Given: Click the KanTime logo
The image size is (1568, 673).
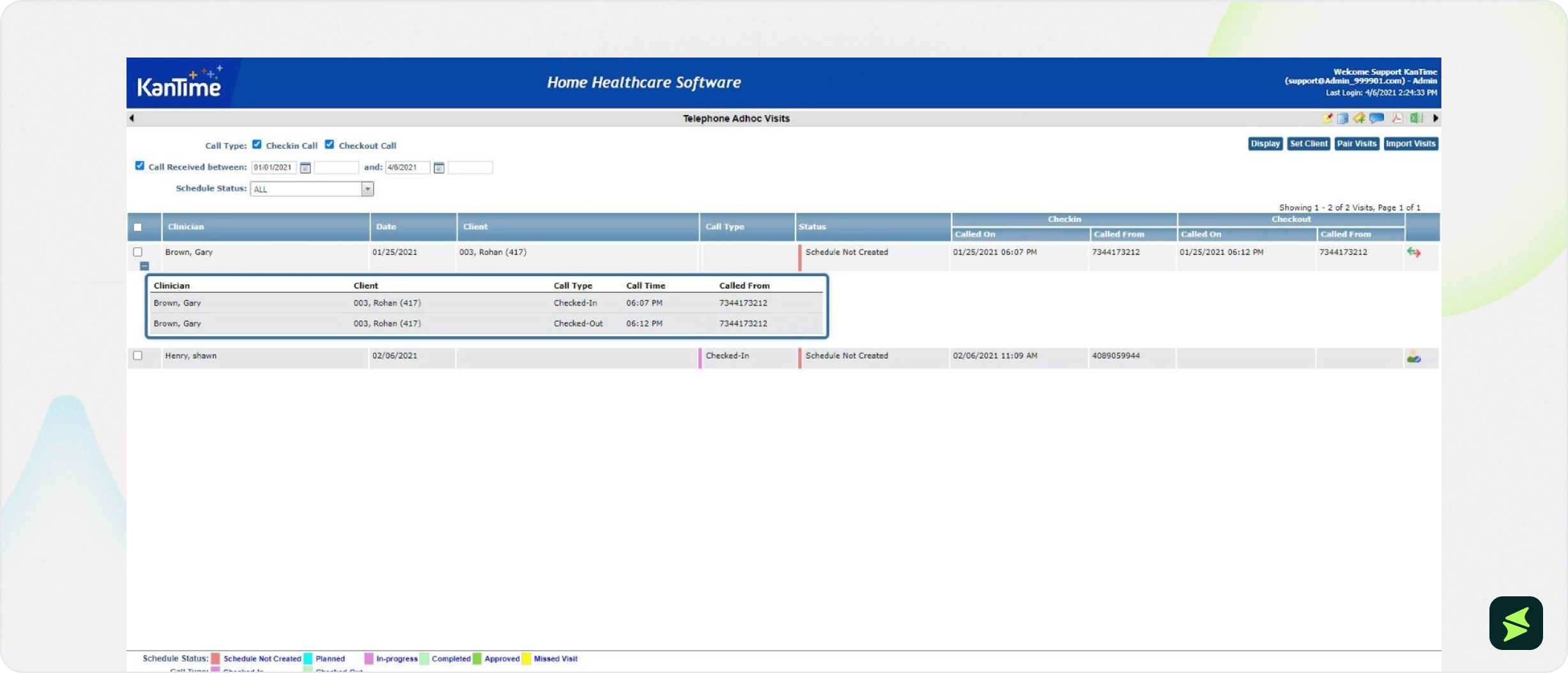Looking at the screenshot, I should tap(180, 83).
